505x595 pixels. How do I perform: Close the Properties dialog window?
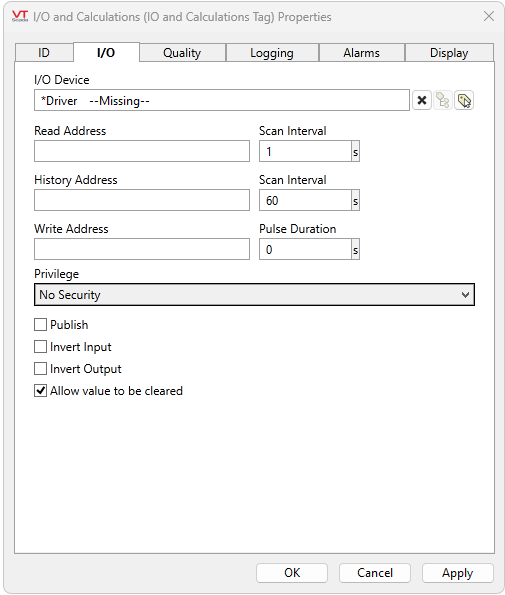[489, 16]
